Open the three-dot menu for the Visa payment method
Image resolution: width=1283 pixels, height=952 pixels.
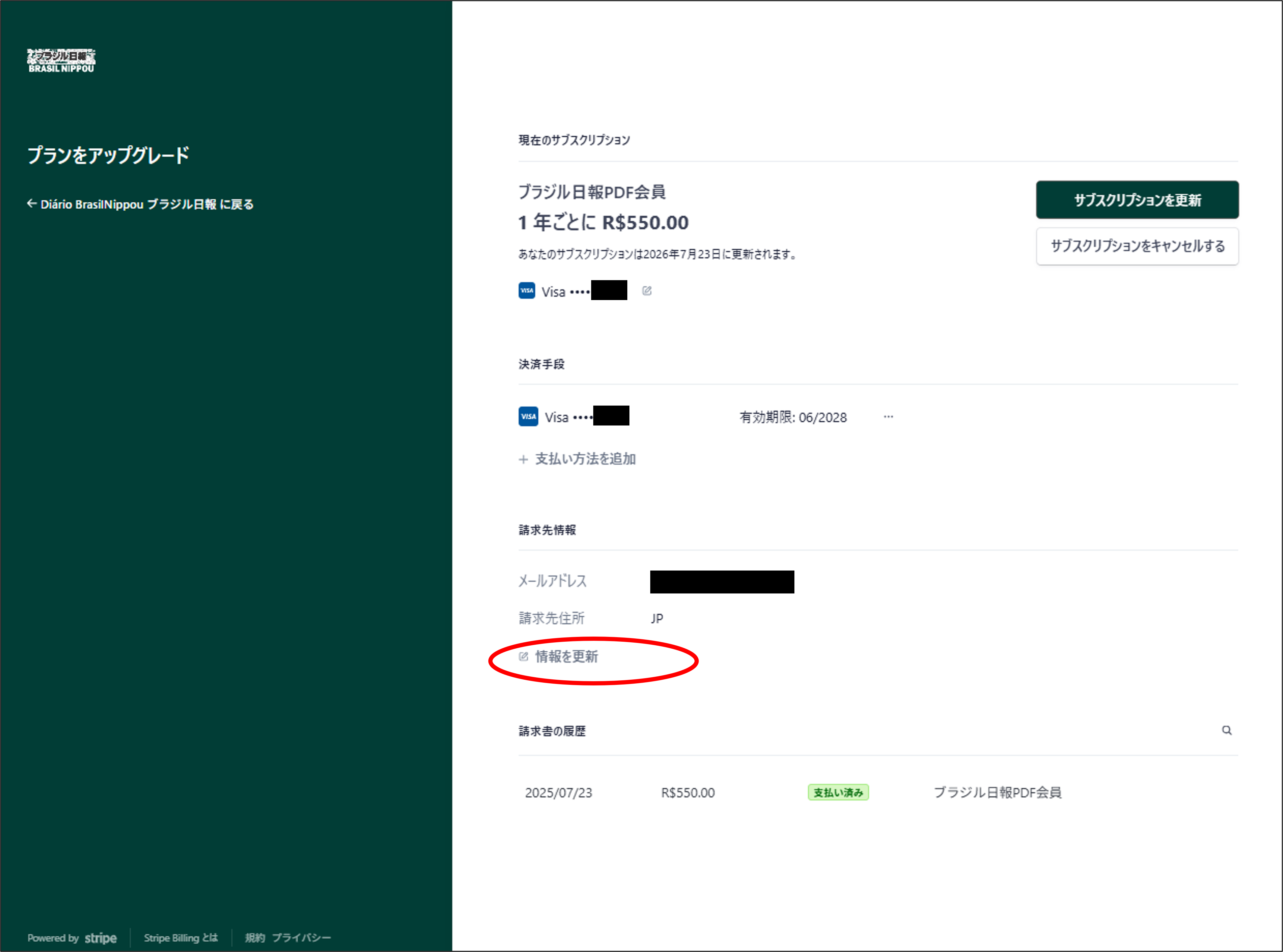888,417
